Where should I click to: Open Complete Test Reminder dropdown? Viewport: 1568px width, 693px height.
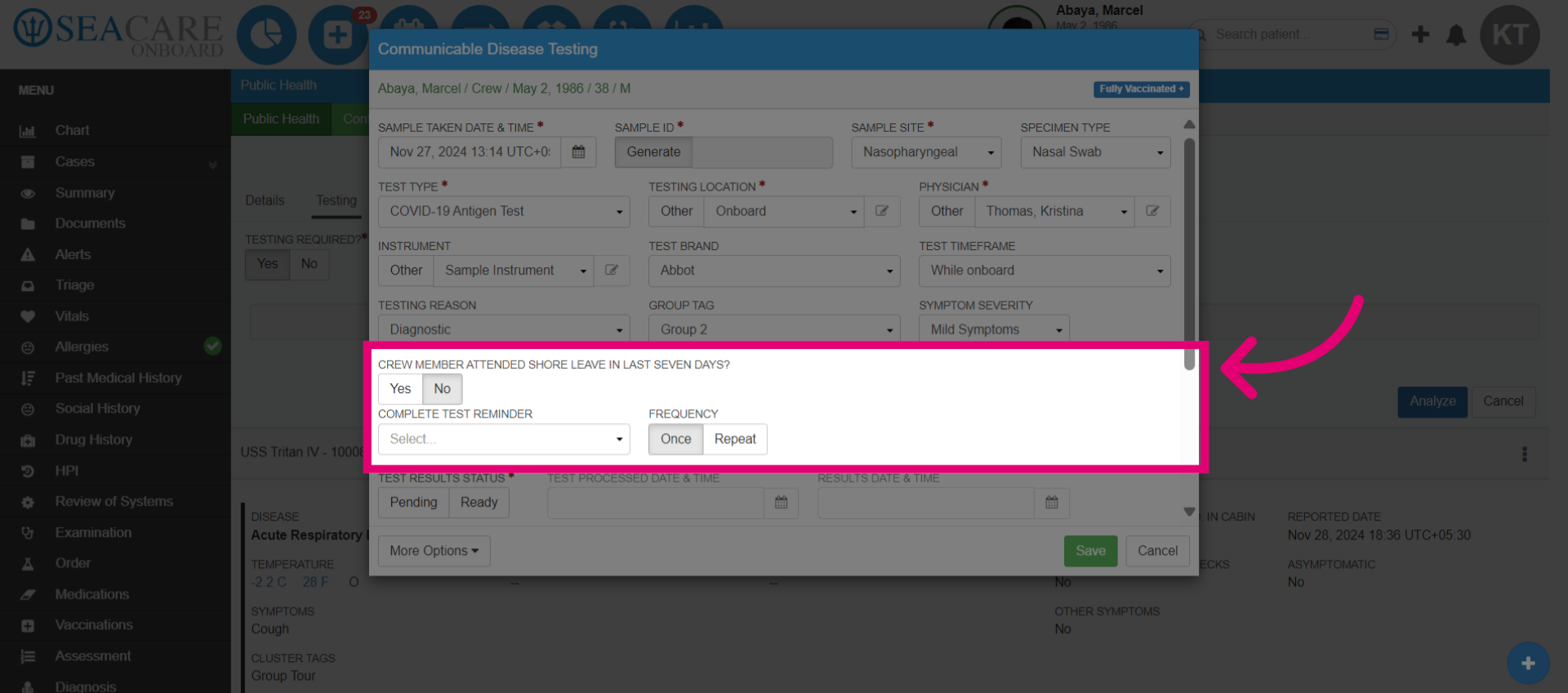[504, 439]
